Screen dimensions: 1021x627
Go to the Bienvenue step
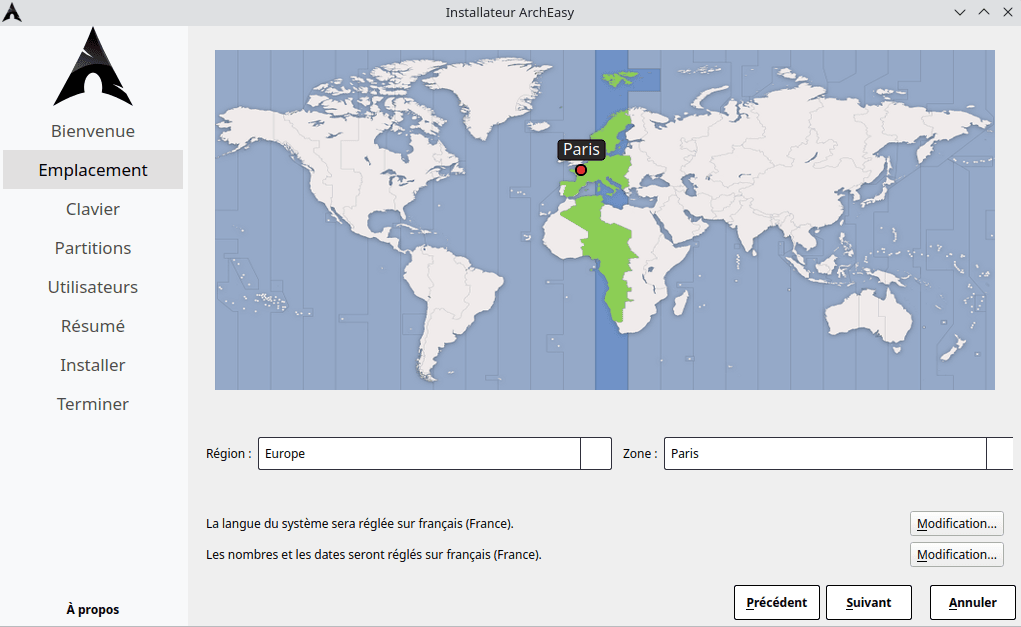pos(93,131)
